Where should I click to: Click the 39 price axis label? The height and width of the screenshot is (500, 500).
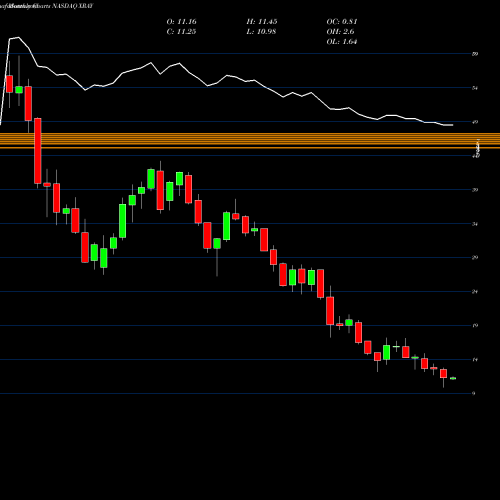(475, 190)
